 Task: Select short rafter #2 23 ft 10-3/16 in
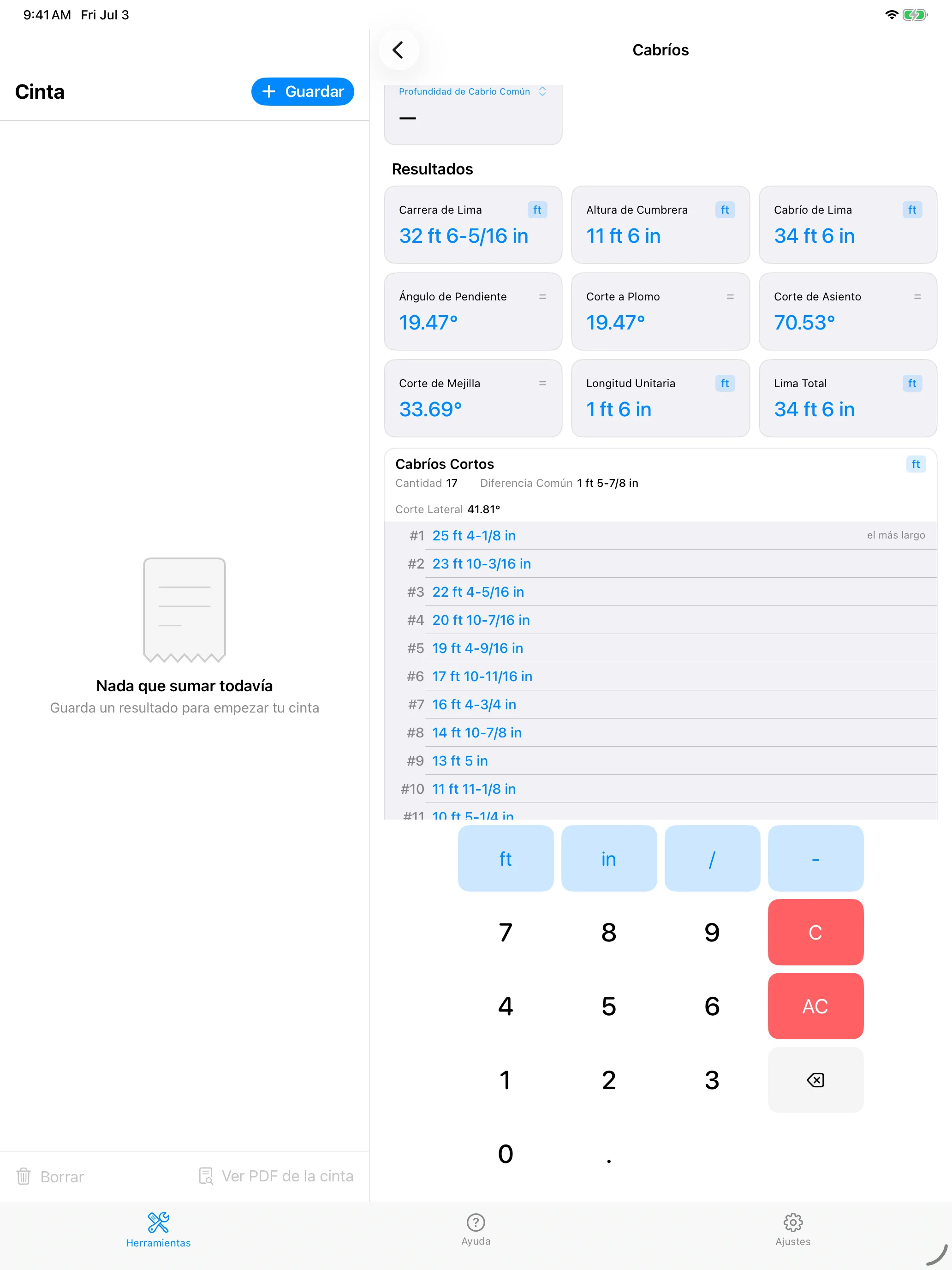click(660, 564)
